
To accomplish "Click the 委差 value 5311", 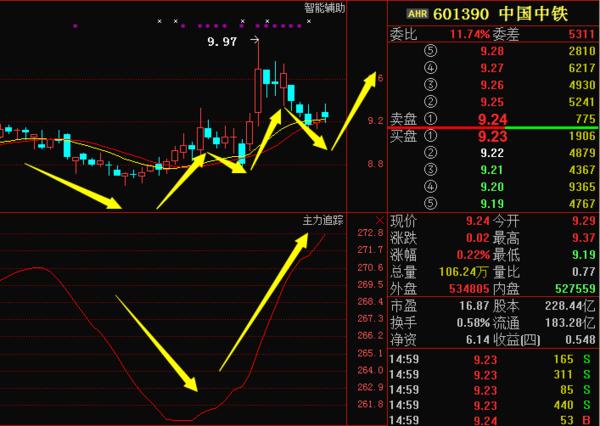I will [x=582, y=34].
